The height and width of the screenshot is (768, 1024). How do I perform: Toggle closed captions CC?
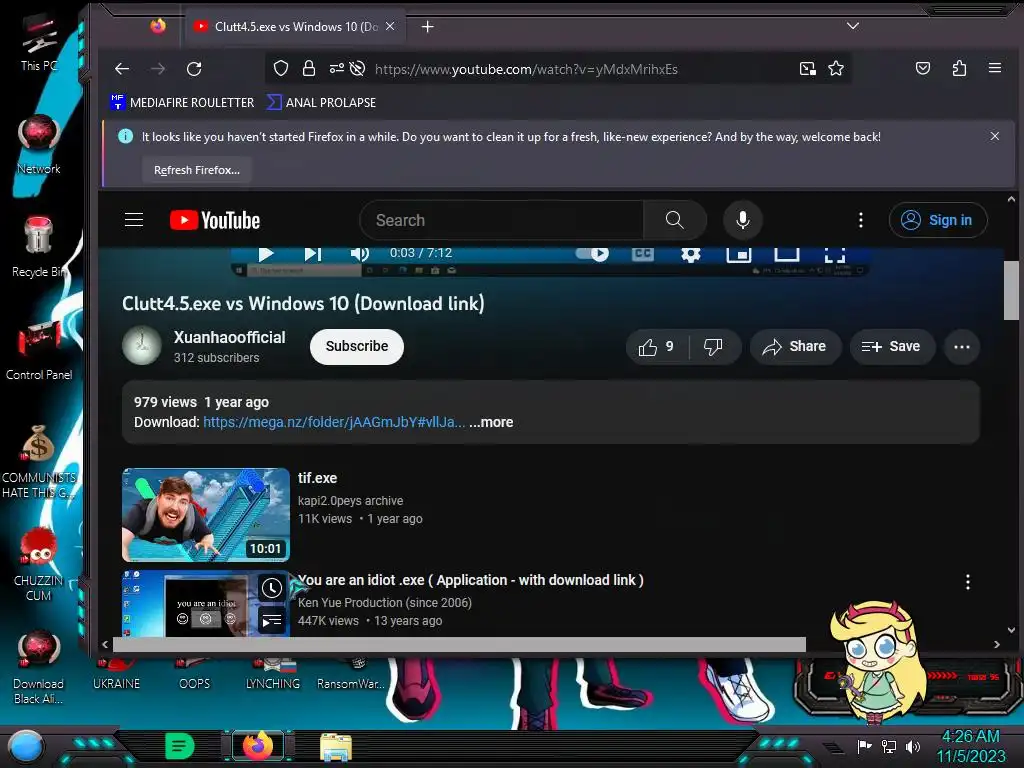tap(643, 253)
